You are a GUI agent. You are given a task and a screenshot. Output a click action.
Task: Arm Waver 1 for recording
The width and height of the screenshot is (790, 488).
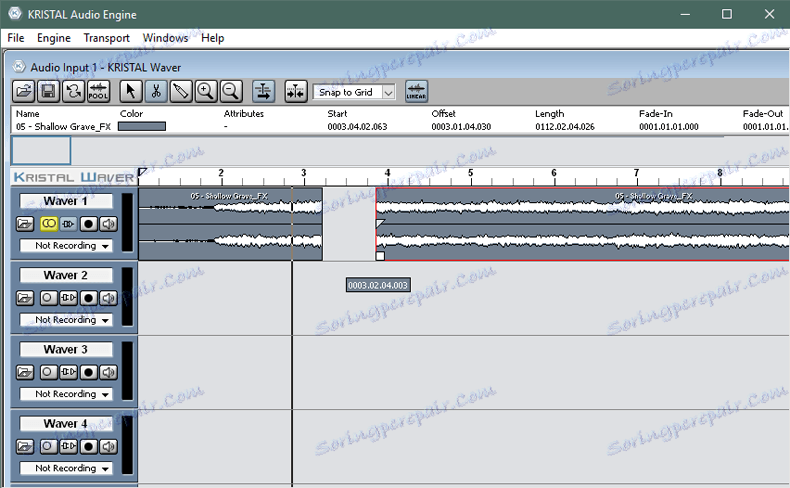point(89,224)
